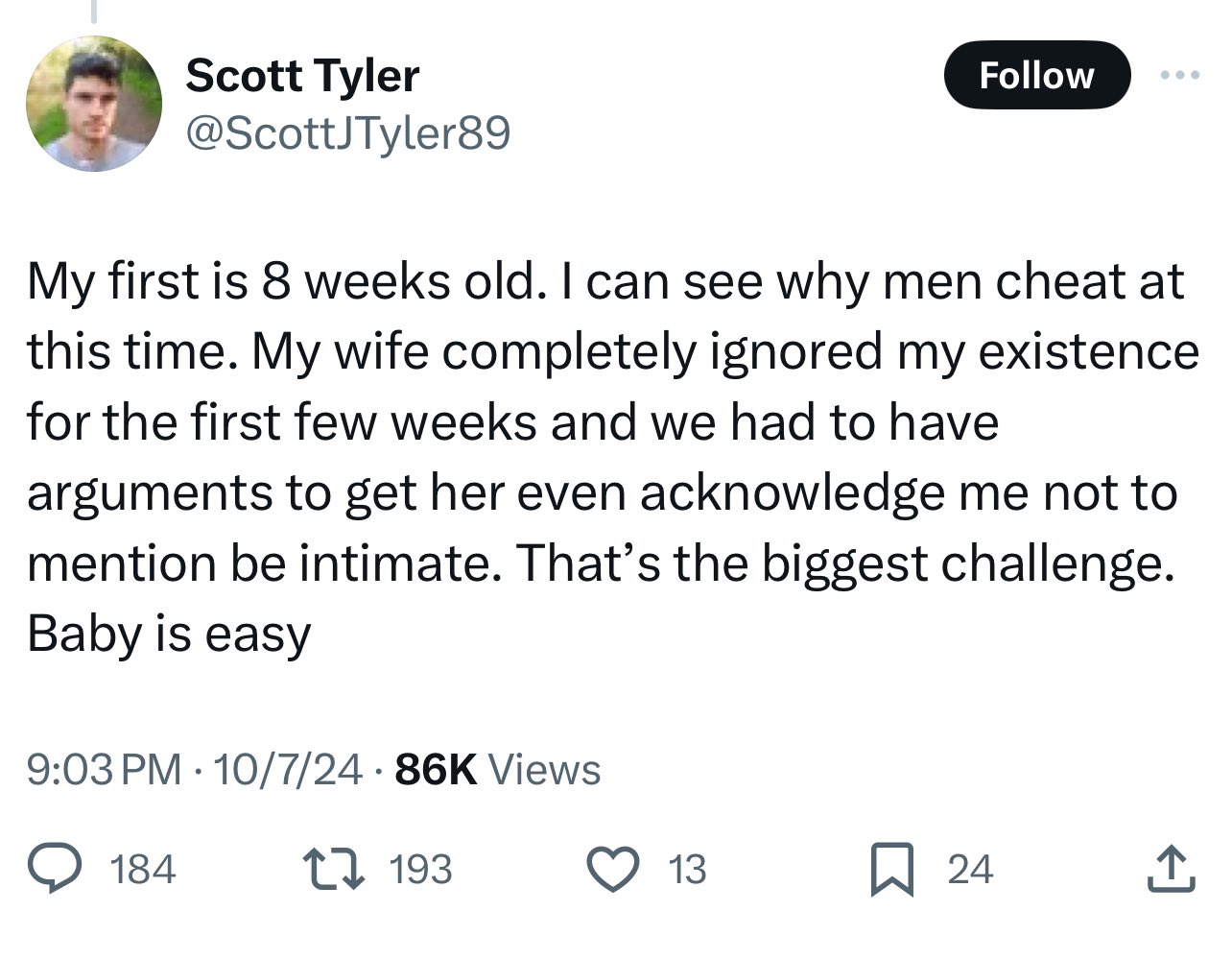Screen dimensions: 1232x959
Task: Click the 9:03 PM timestamp
Action: 104,769
